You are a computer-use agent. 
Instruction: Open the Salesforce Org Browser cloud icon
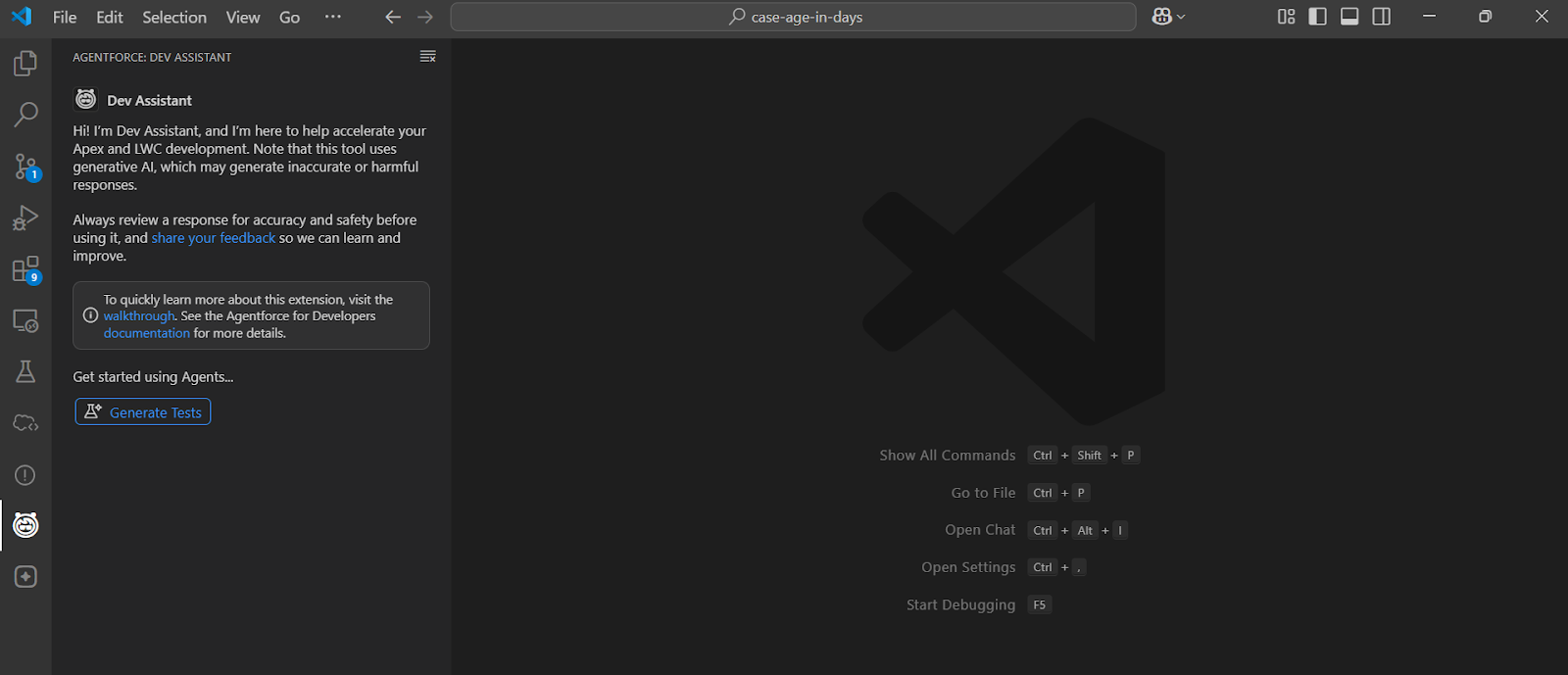point(25,423)
